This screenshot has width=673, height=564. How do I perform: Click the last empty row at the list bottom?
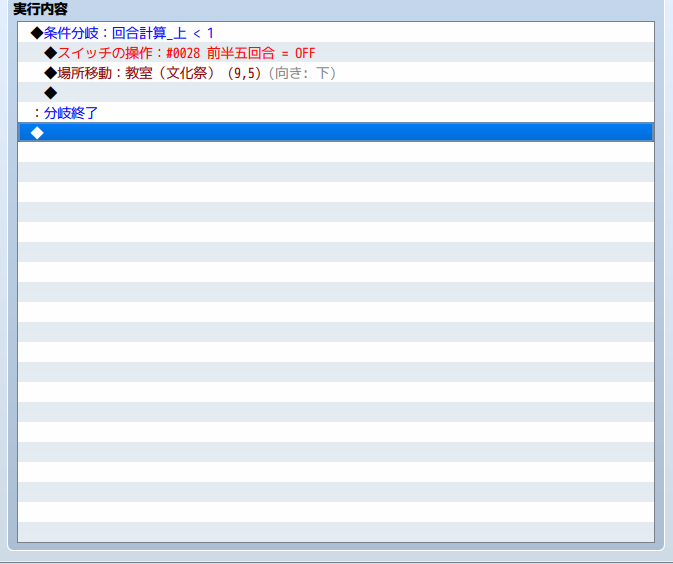point(336,531)
